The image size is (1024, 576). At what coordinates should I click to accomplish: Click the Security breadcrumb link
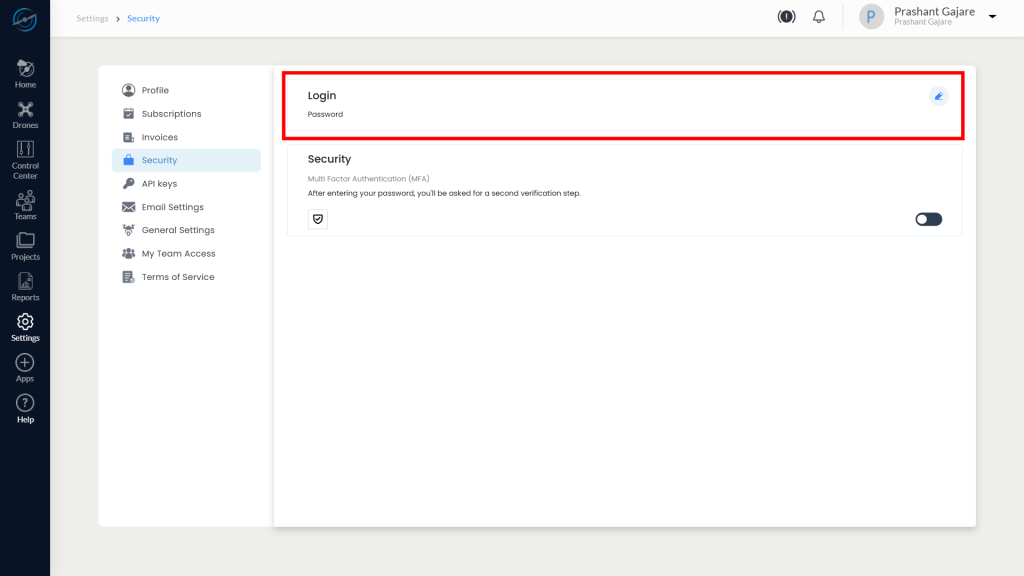[143, 18]
